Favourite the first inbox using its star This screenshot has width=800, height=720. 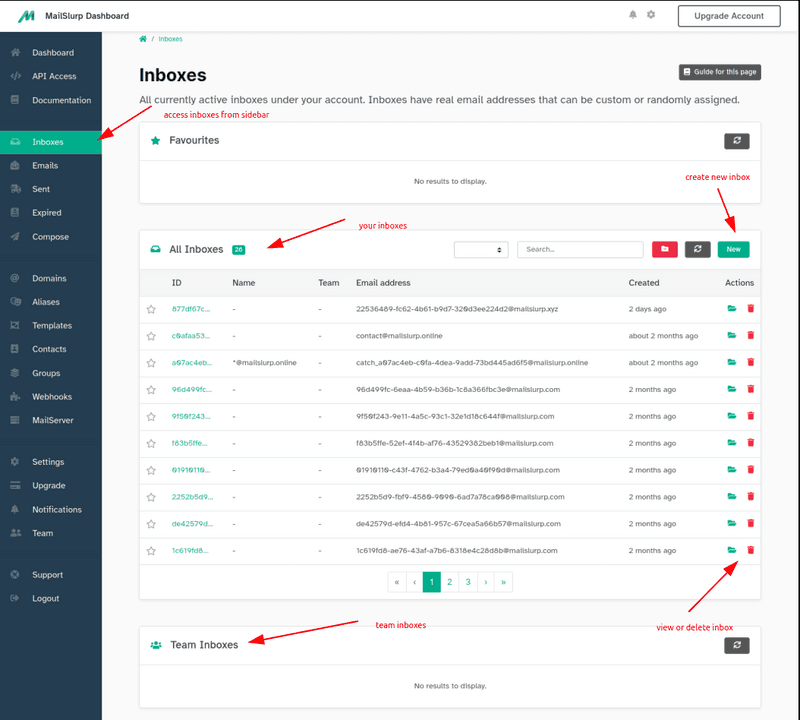(151, 308)
